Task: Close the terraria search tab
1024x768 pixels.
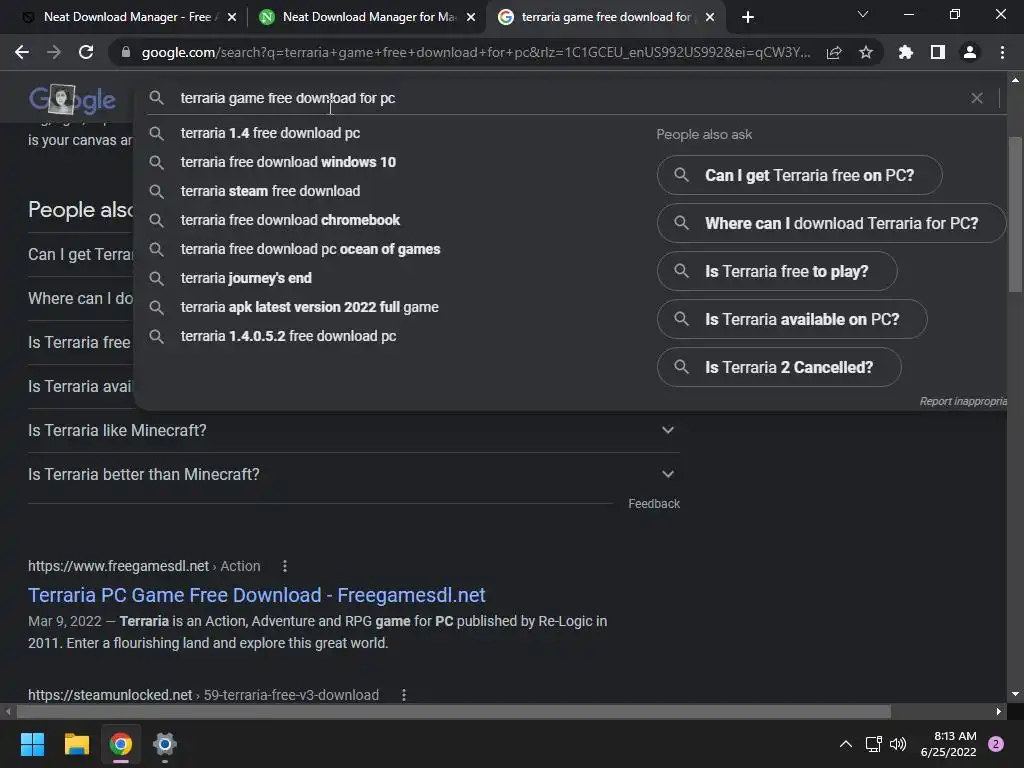Action: (710, 17)
